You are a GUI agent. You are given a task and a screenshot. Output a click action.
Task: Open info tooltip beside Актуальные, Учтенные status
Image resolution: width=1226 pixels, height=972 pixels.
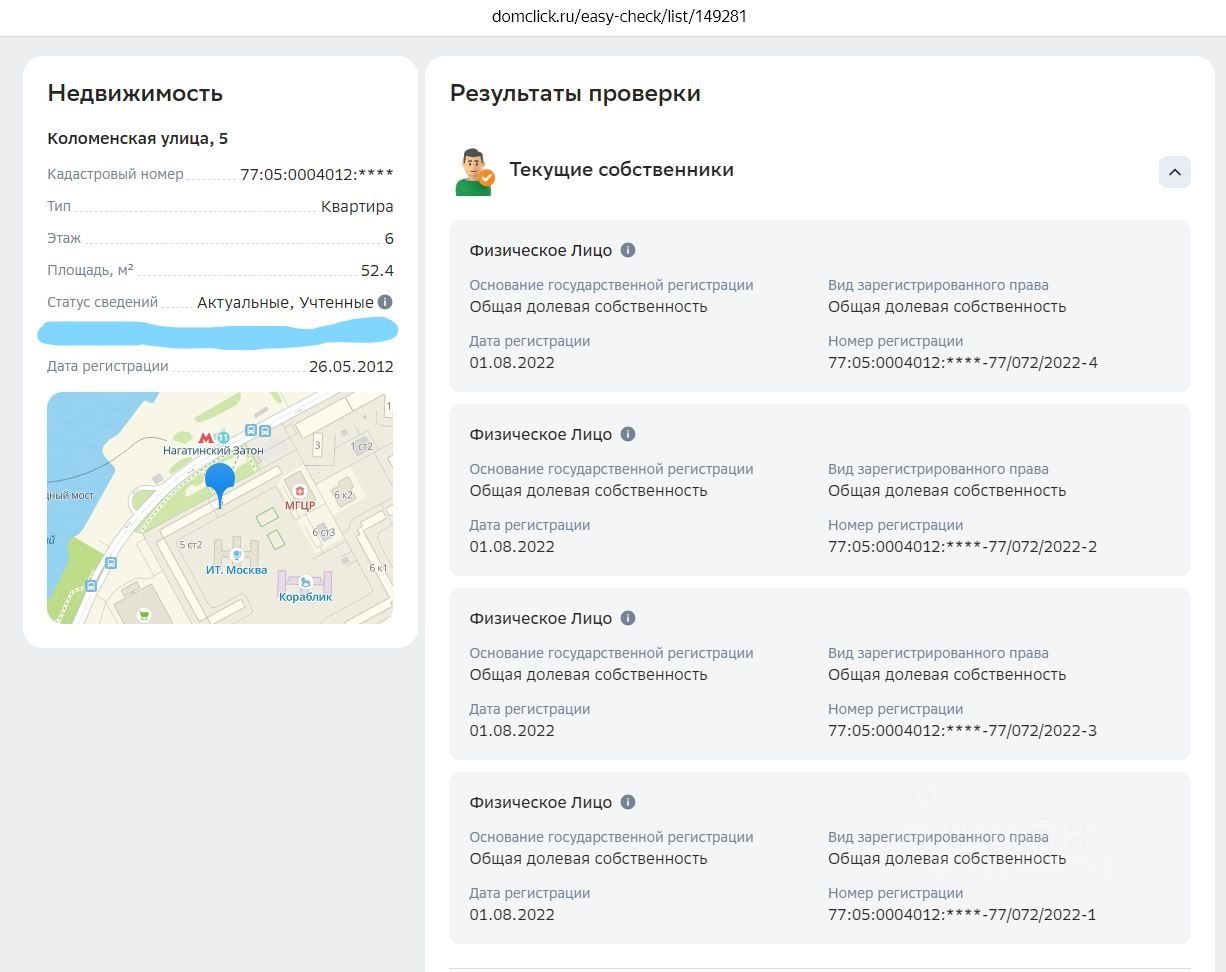[386, 302]
